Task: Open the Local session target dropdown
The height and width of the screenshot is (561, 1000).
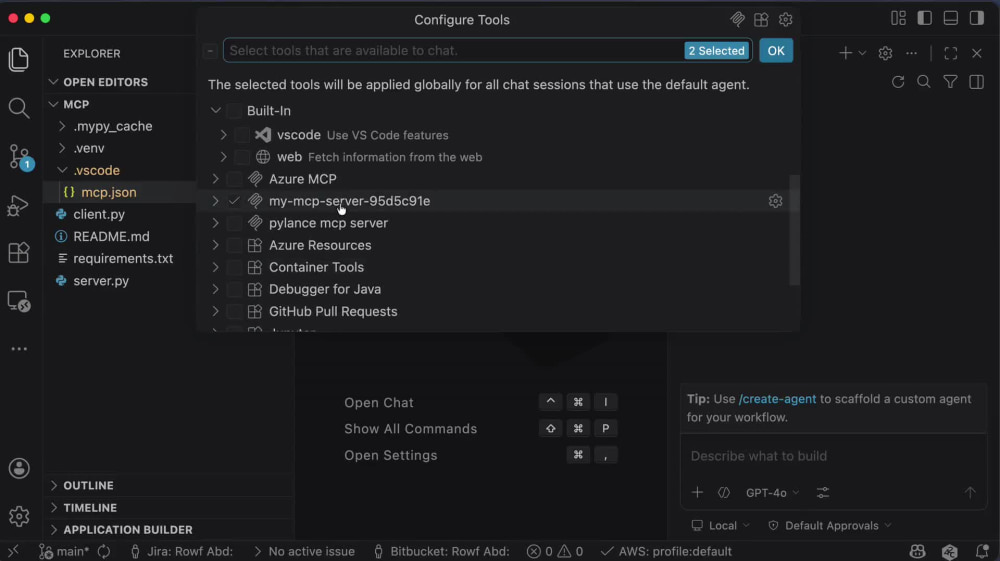Action: pos(721,526)
